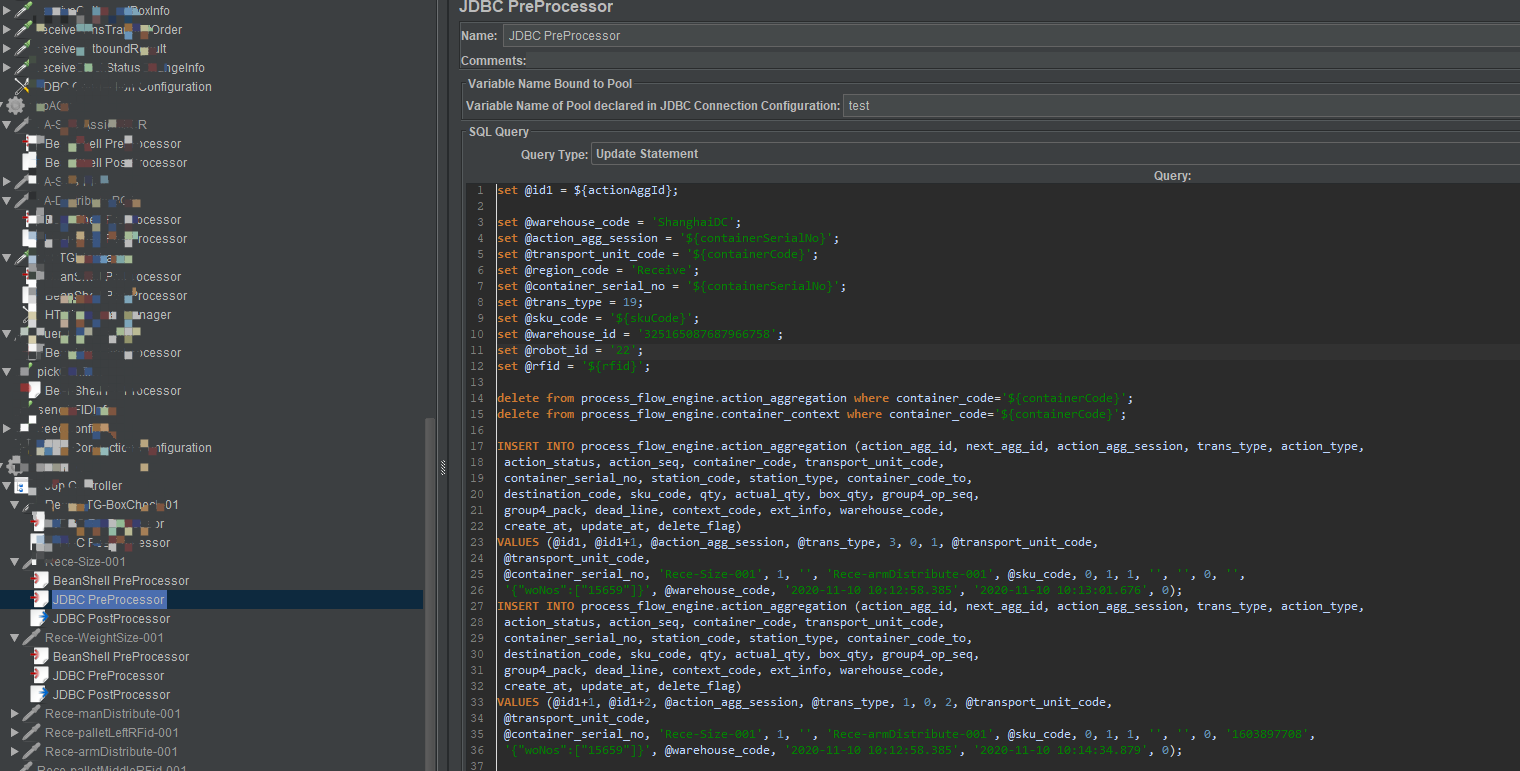
Task: Click the green sampler icon of the Order row
Action: (24, 30)
